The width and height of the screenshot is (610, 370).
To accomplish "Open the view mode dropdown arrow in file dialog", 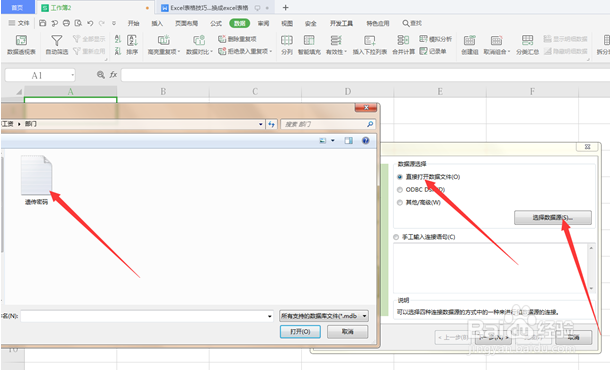I will [333, 140].
